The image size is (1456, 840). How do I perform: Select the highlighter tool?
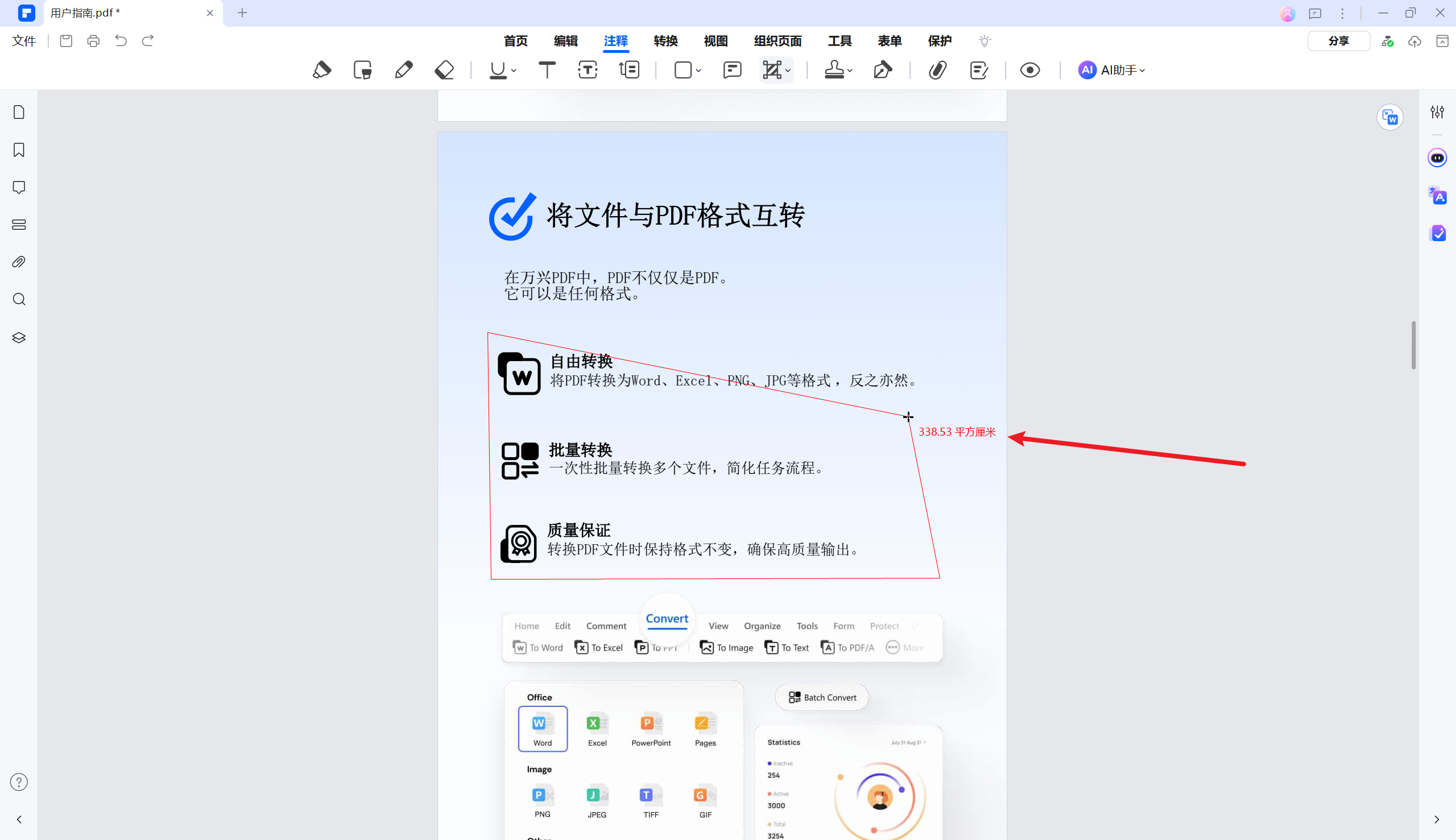(x=322, y=69)
